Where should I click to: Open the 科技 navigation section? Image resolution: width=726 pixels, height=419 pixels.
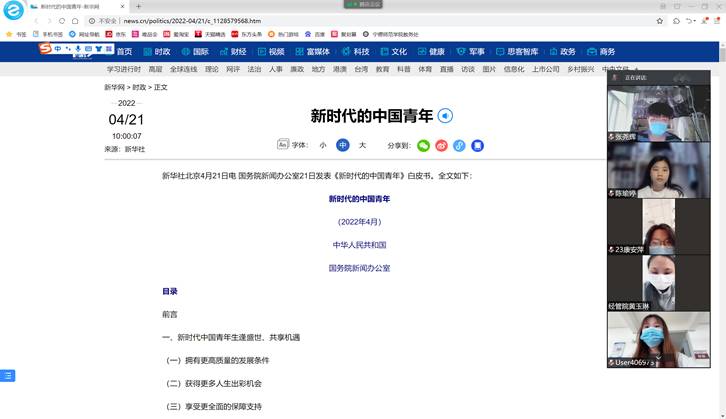click(355, 51)
